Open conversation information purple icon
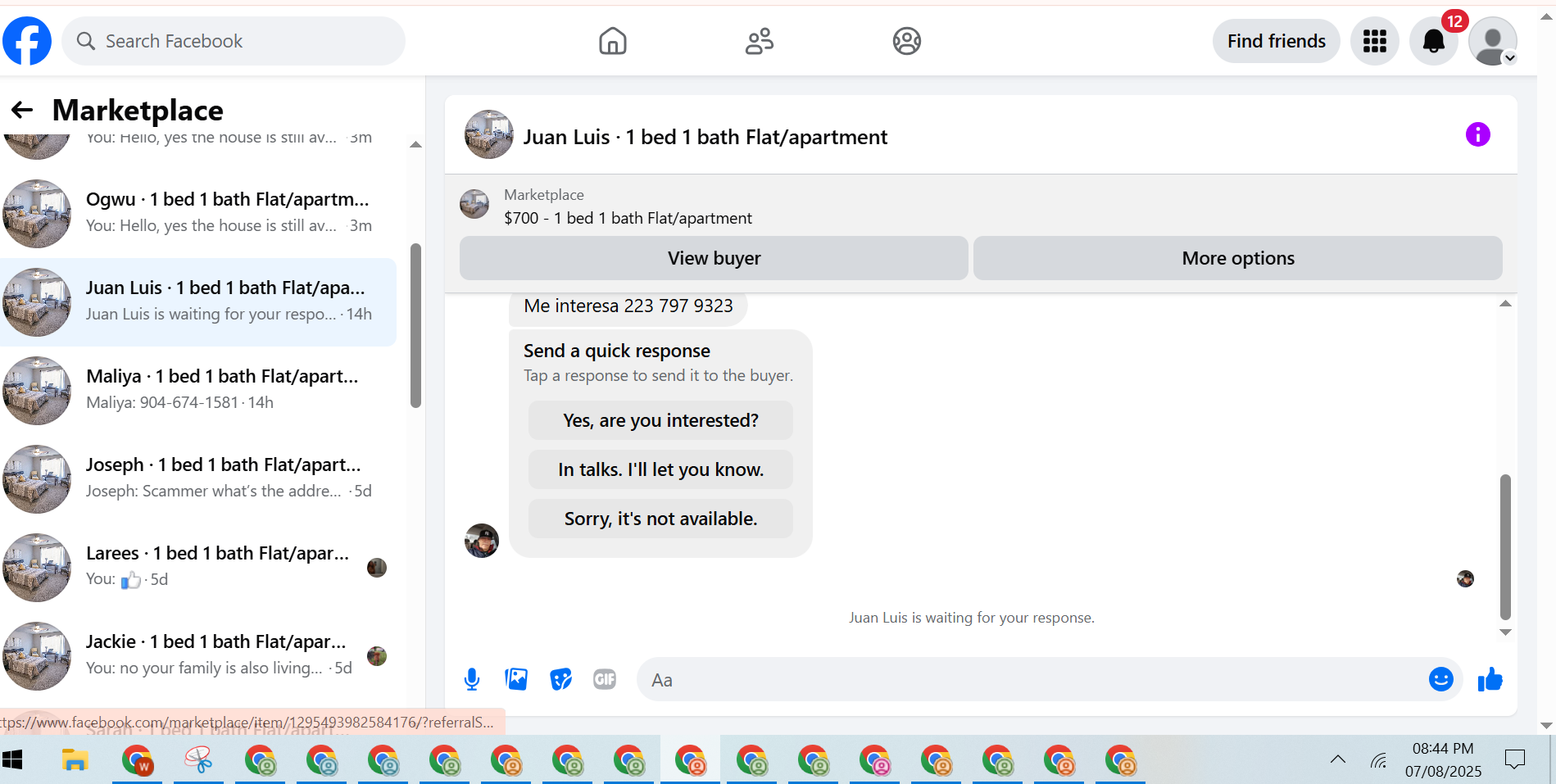 point(1477,134)
